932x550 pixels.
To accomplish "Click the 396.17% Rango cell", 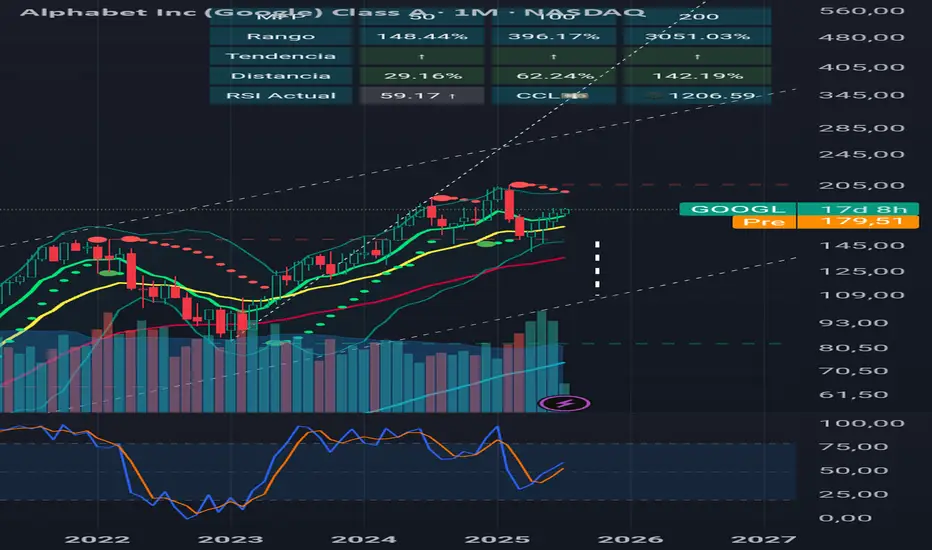I will coord(553,36).
